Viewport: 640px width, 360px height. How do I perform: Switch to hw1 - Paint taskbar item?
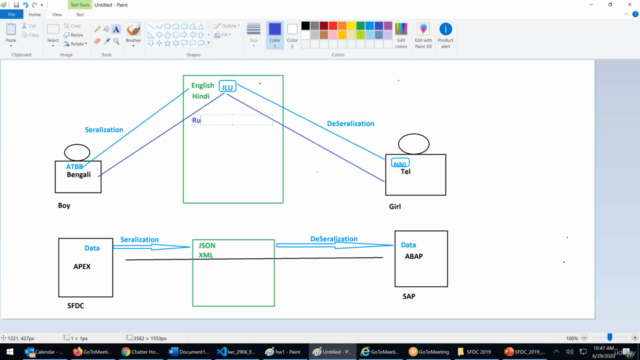pos(283,351)
